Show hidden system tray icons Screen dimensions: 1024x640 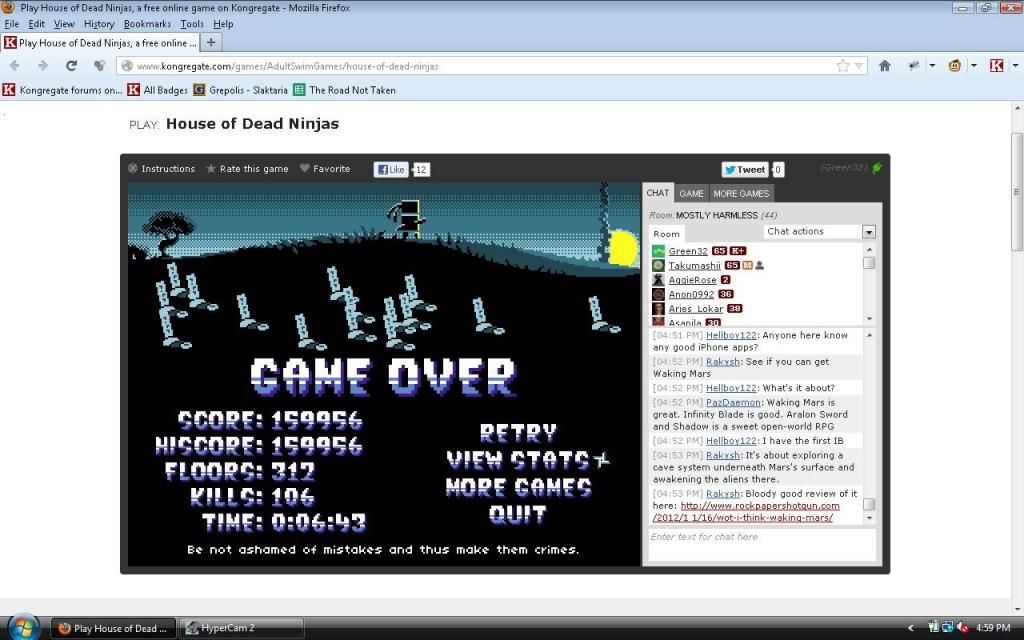tap(910, 628)
